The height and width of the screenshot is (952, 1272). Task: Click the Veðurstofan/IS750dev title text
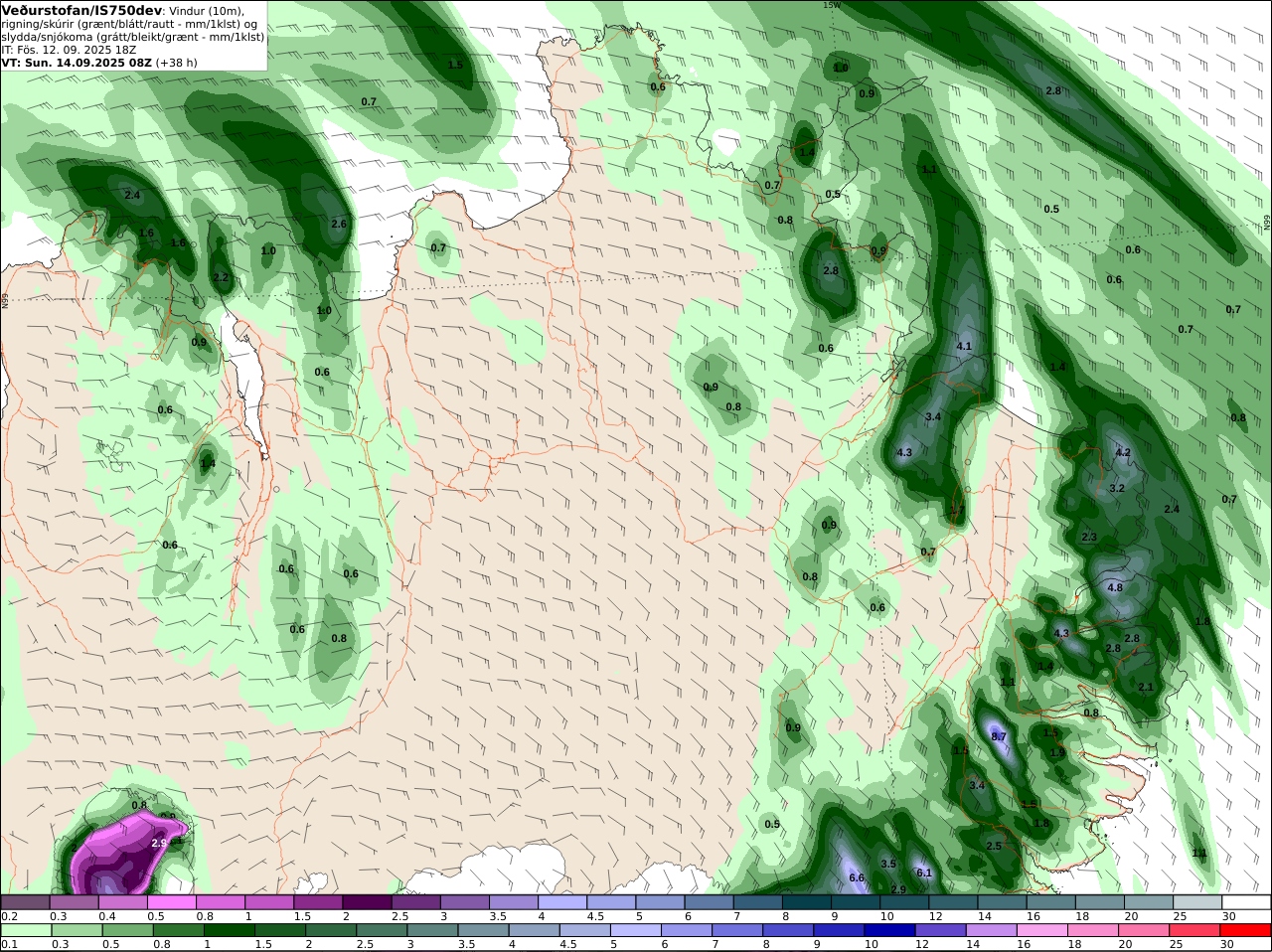click(x=81, y=10)
